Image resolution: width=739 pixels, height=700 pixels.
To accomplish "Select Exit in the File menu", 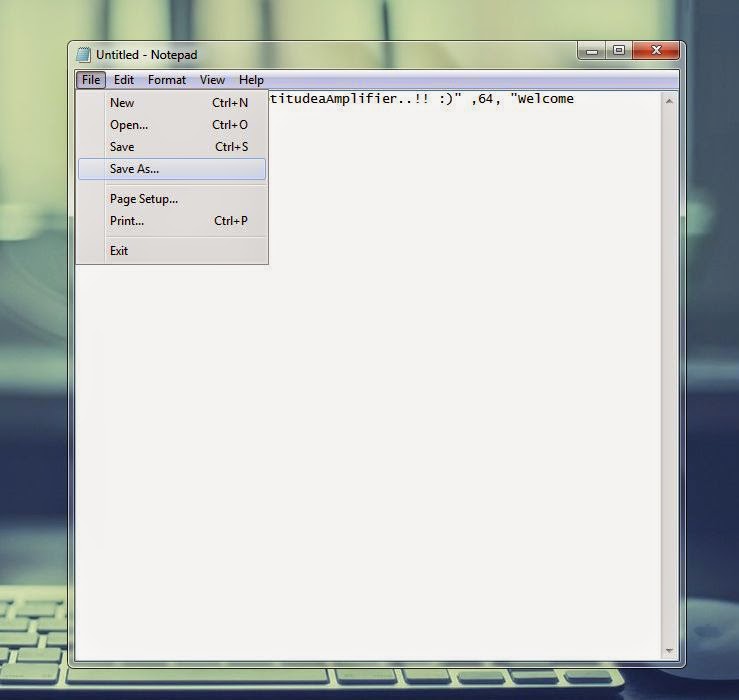I will pyautogui.click(x=172, y=251).
